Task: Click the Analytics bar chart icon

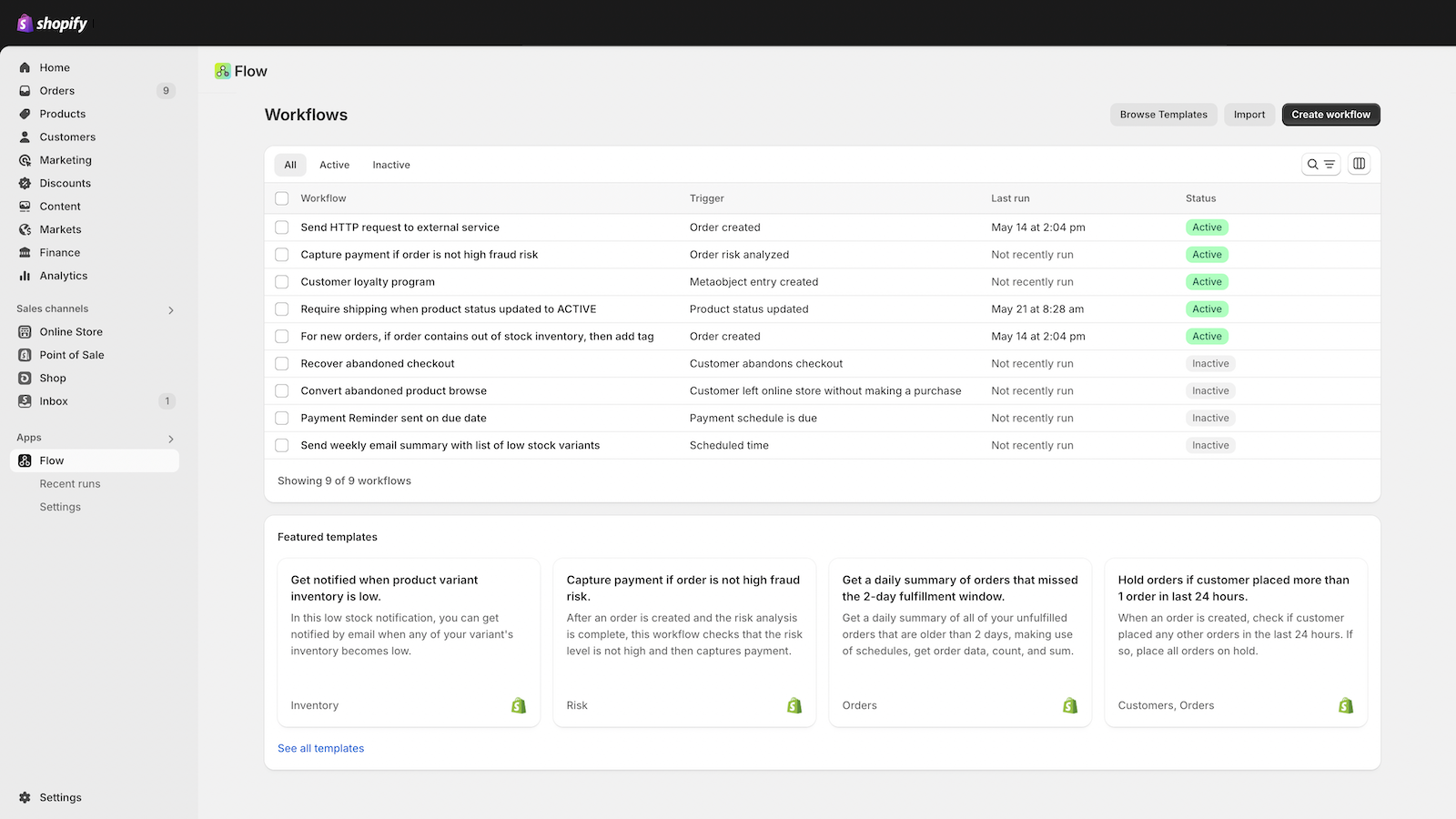Action: point(25,276)
